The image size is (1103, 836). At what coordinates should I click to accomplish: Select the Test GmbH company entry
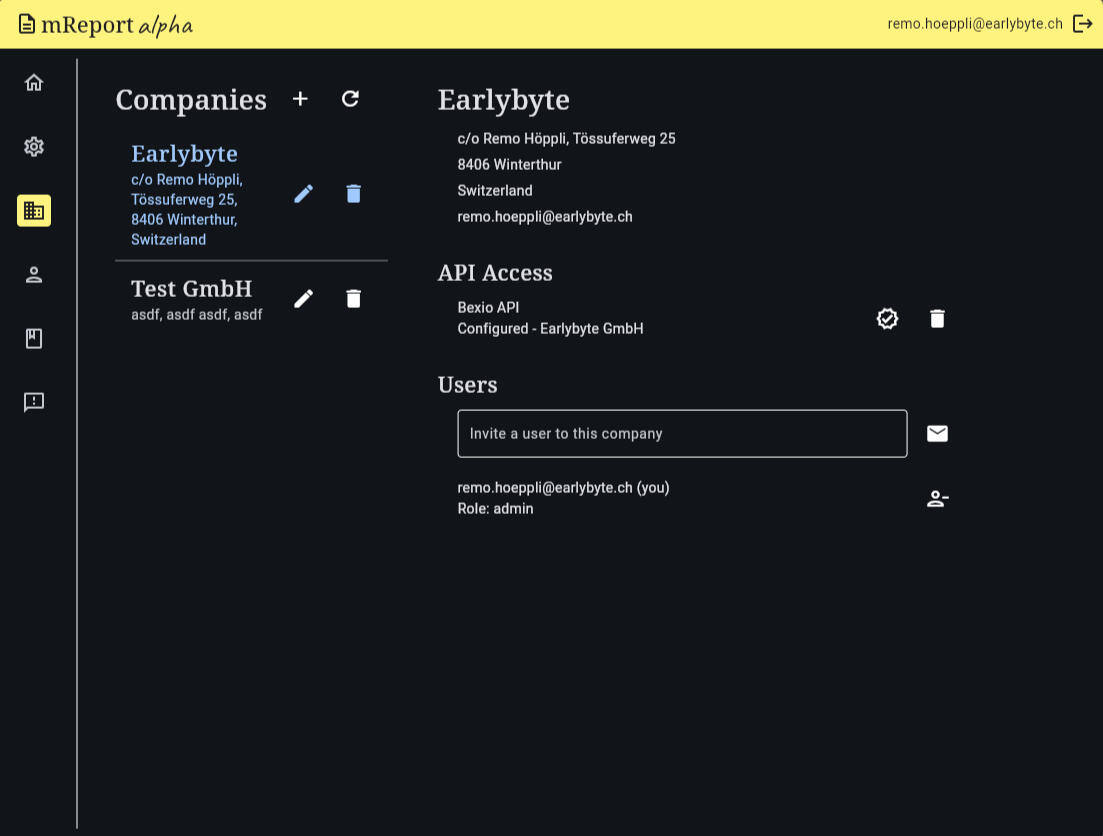coord(191,288)
